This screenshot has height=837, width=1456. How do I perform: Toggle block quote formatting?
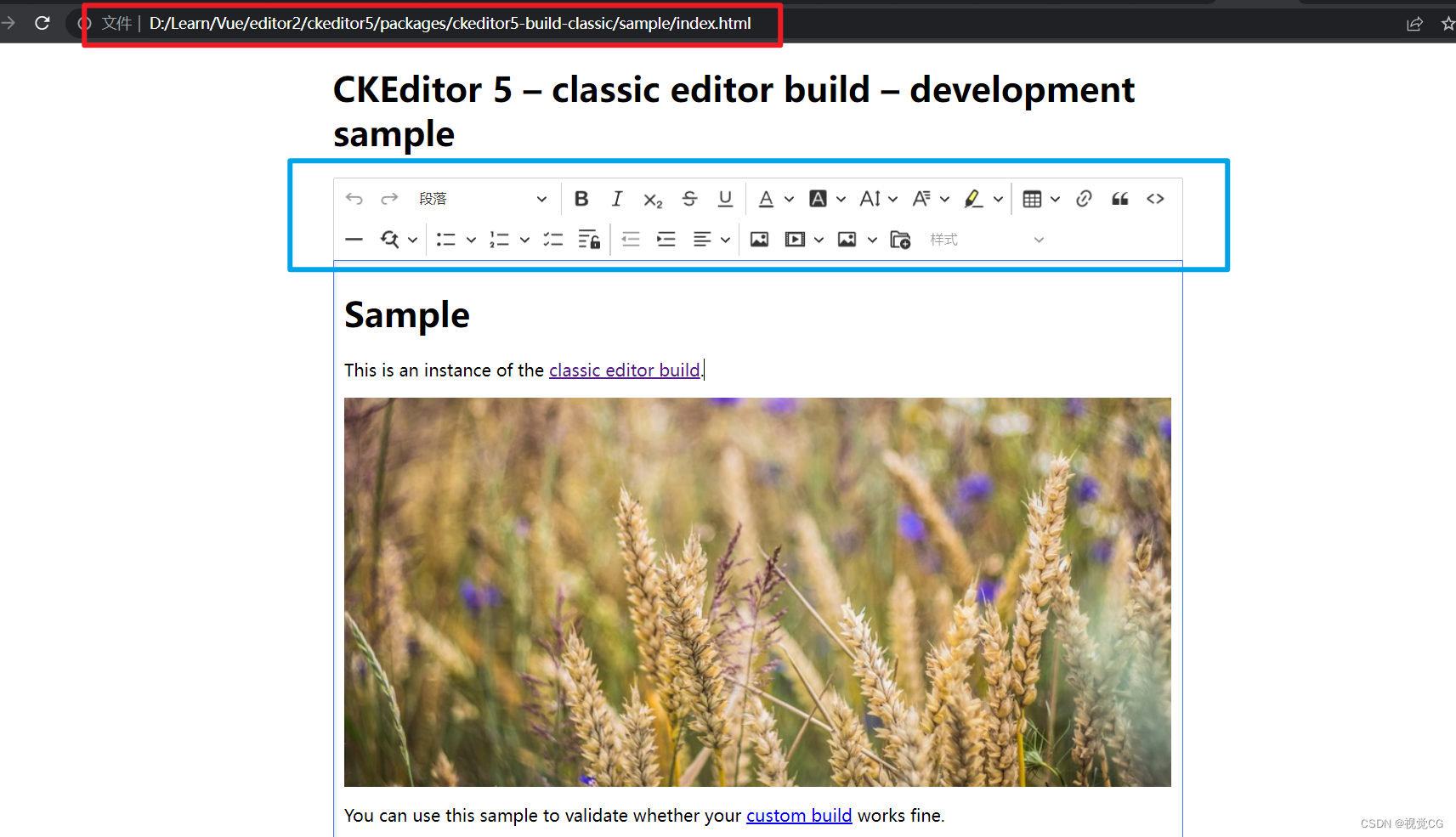[1120, 199]
